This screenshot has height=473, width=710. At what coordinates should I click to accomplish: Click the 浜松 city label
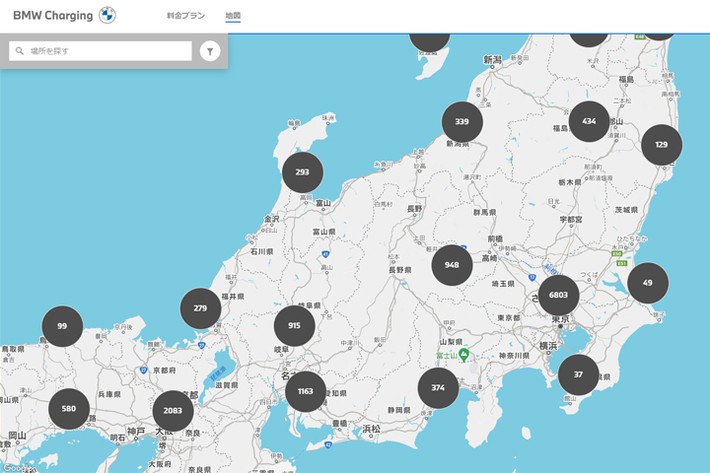371,428
